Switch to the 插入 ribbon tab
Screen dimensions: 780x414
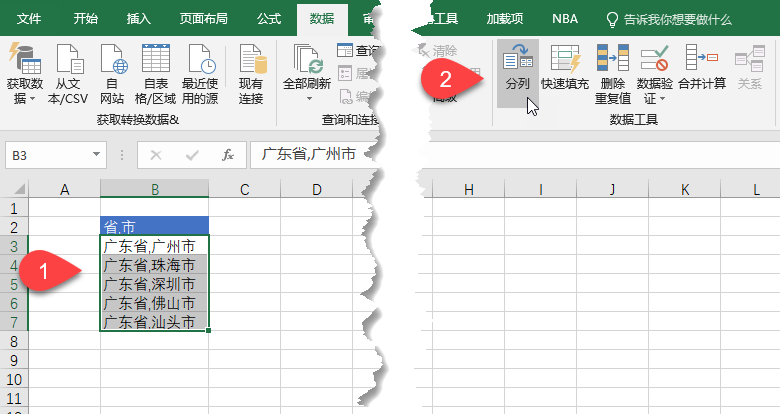(x=139, y=19)
